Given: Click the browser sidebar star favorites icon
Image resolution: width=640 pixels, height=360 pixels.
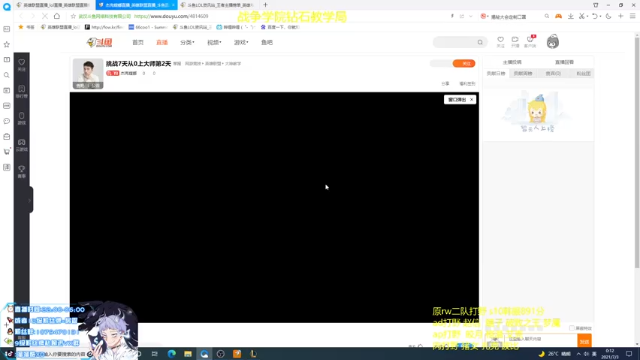Looking at the screenshot, I should pyautogui.click(x=7, y=44).
